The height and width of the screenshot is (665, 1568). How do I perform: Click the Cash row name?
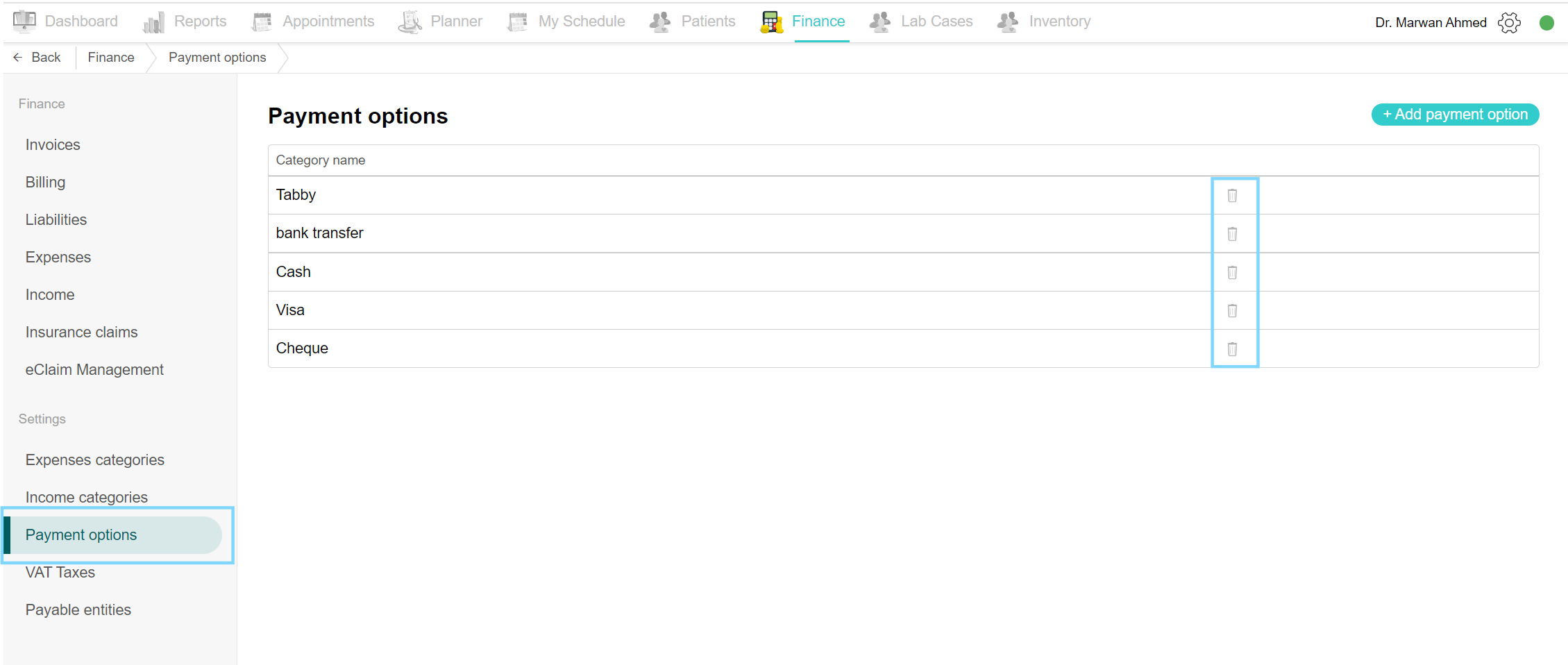pos(293,272)
